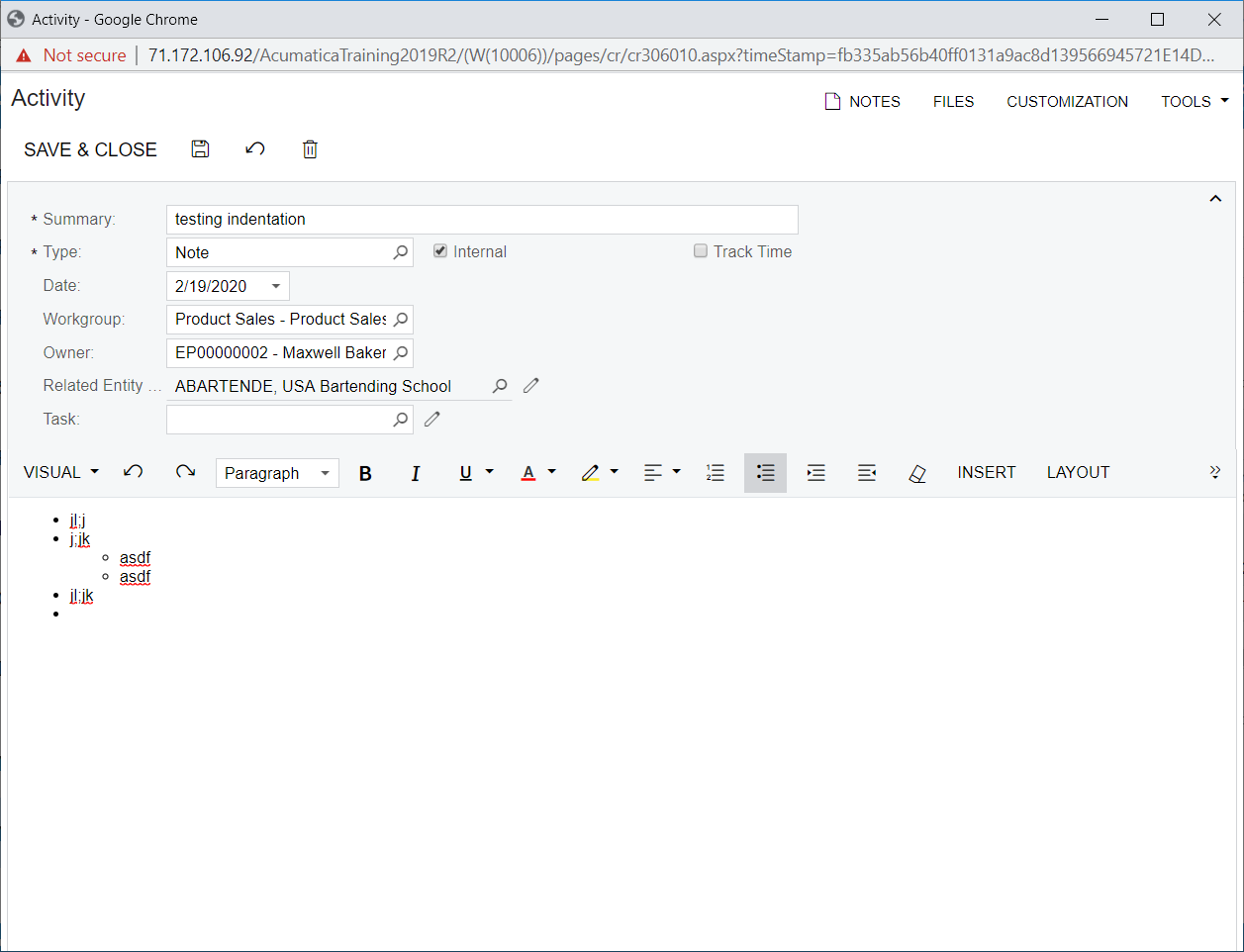Click the save disk icon
The height and width of the screenshot is (952, 1244).
click(200, 149)
